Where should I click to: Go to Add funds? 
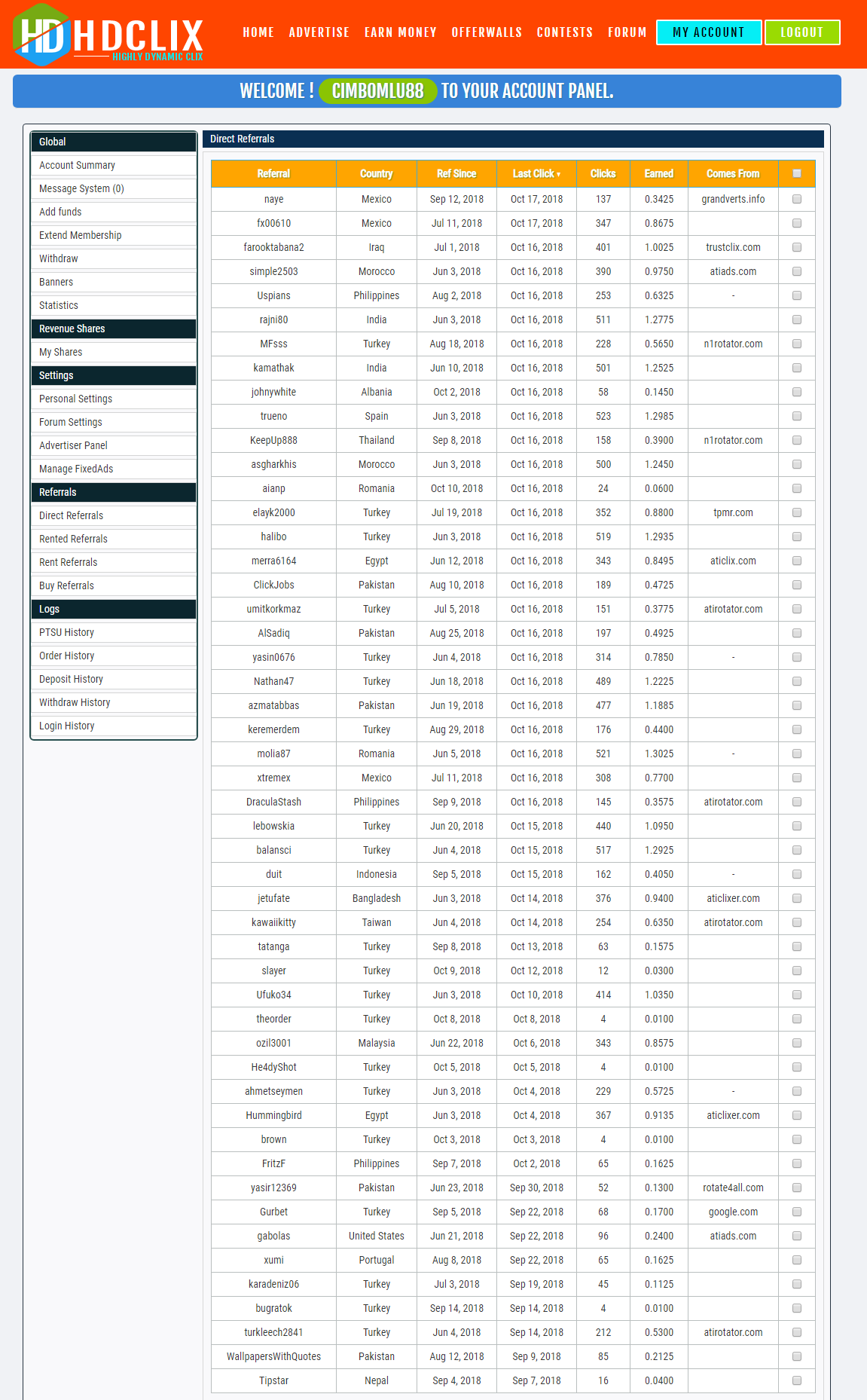click(x=114, y=212)
